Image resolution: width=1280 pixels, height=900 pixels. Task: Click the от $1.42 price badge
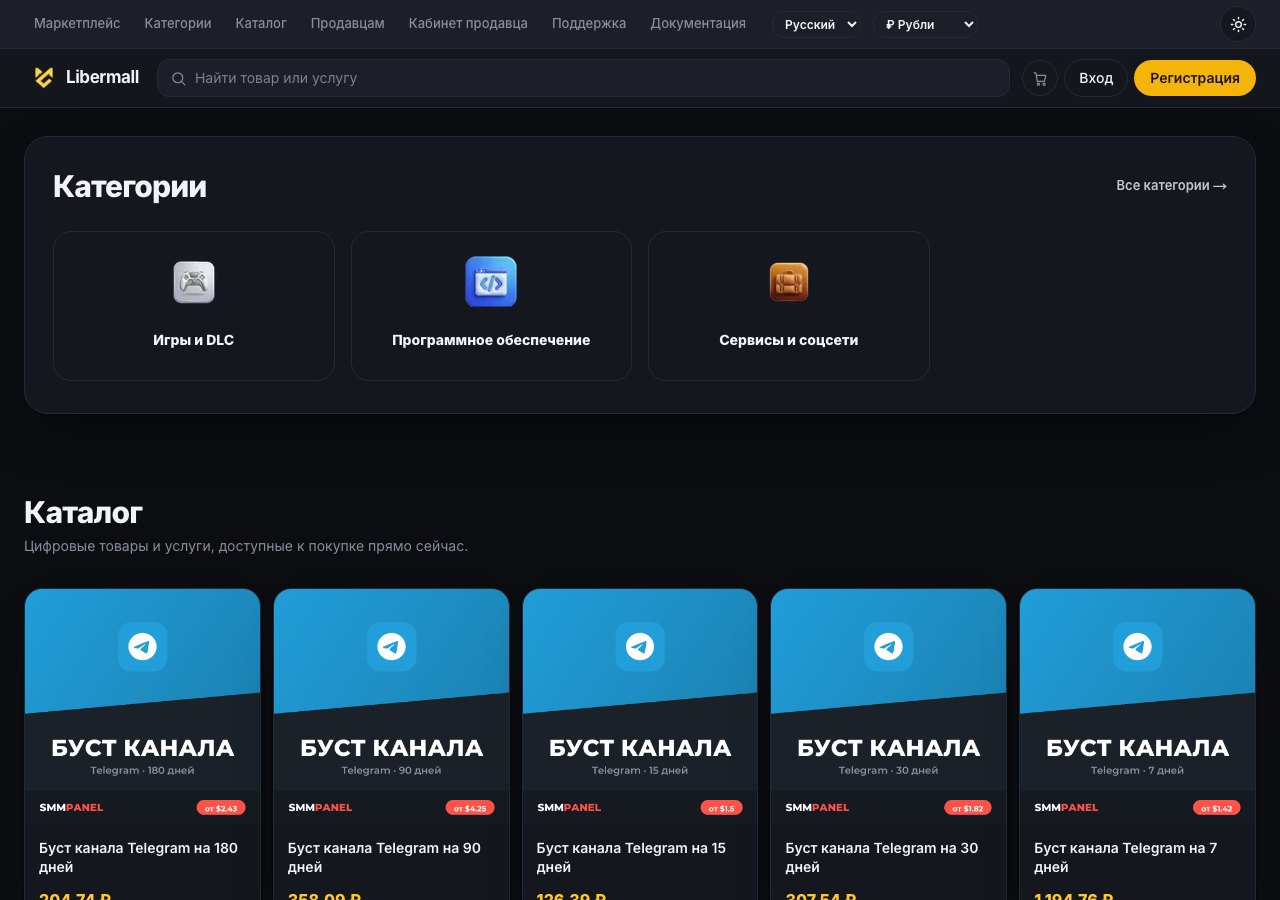pyautogui.click(x=1217, y=808)
